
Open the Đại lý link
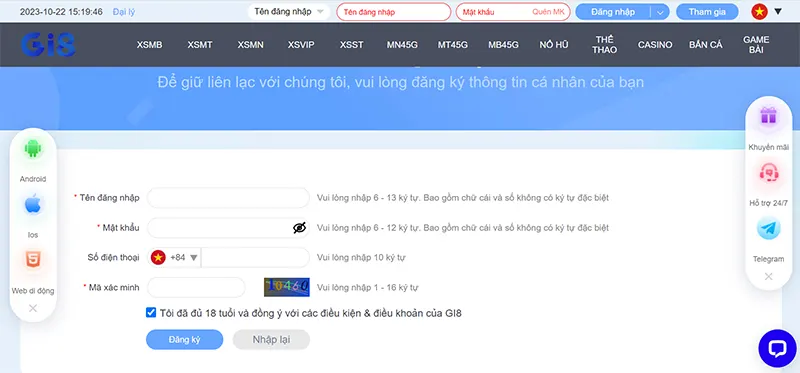coord(124,12)
